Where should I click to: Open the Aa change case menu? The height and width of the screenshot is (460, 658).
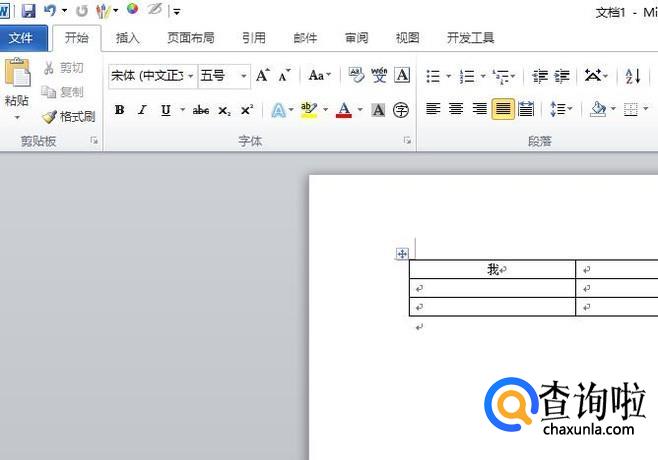[320, 76]
